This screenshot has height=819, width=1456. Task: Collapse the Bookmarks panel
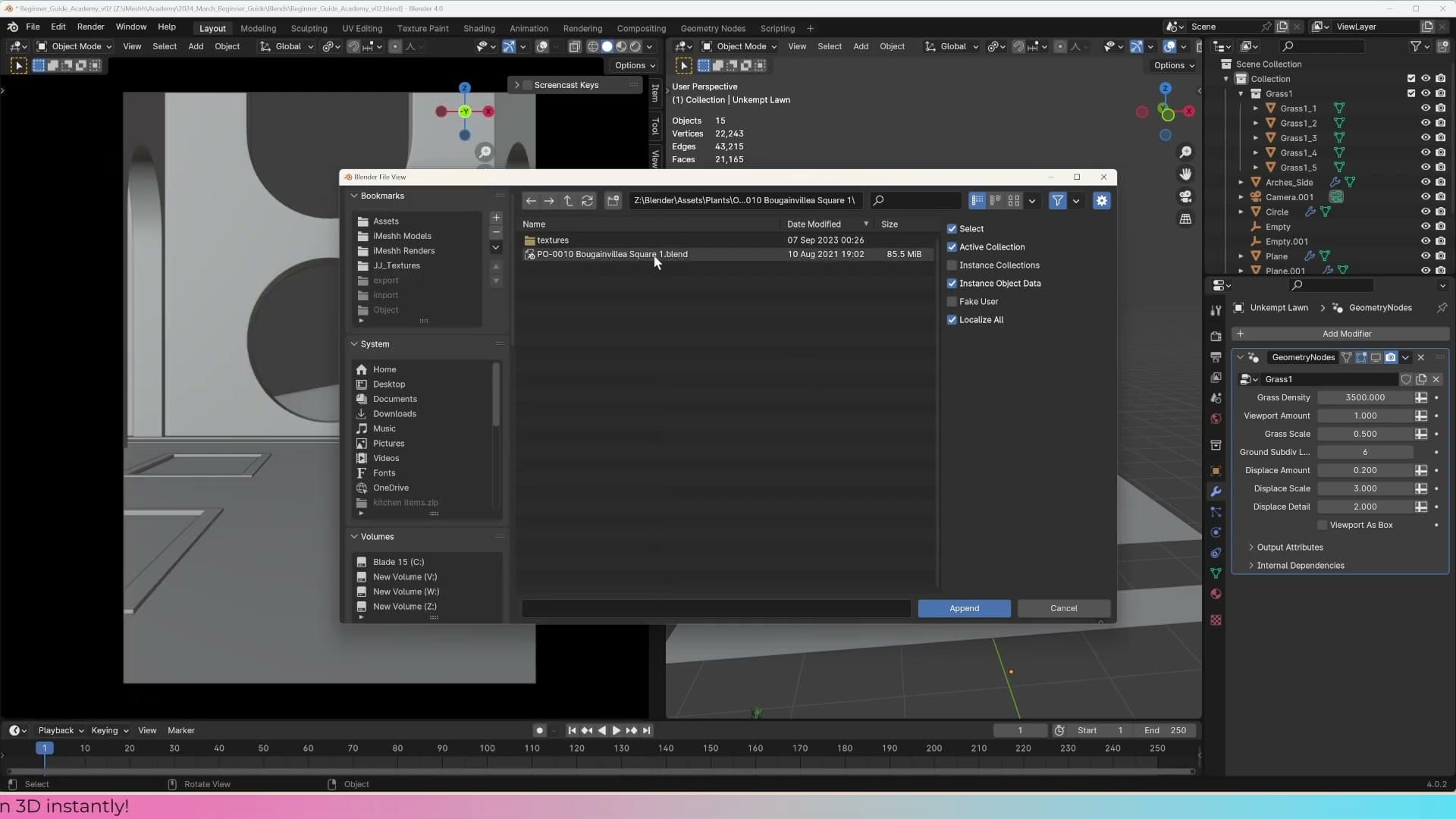pos(354,196)
